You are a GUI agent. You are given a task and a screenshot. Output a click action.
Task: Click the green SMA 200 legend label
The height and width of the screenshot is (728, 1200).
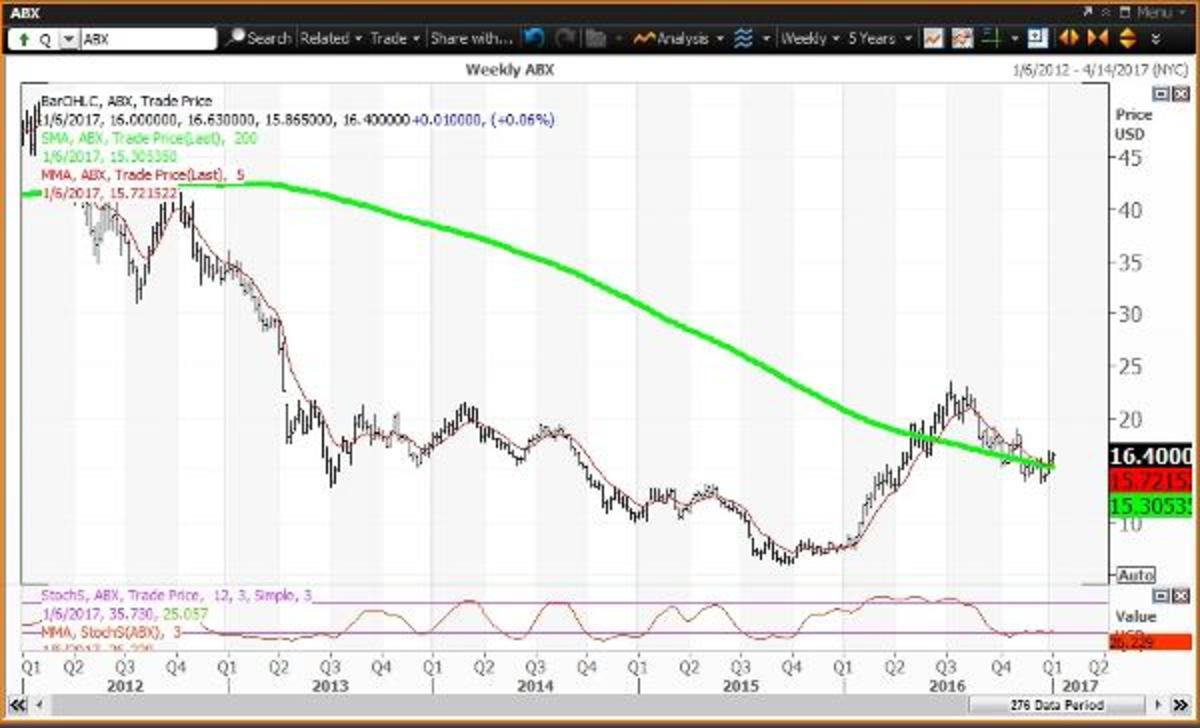148,139
